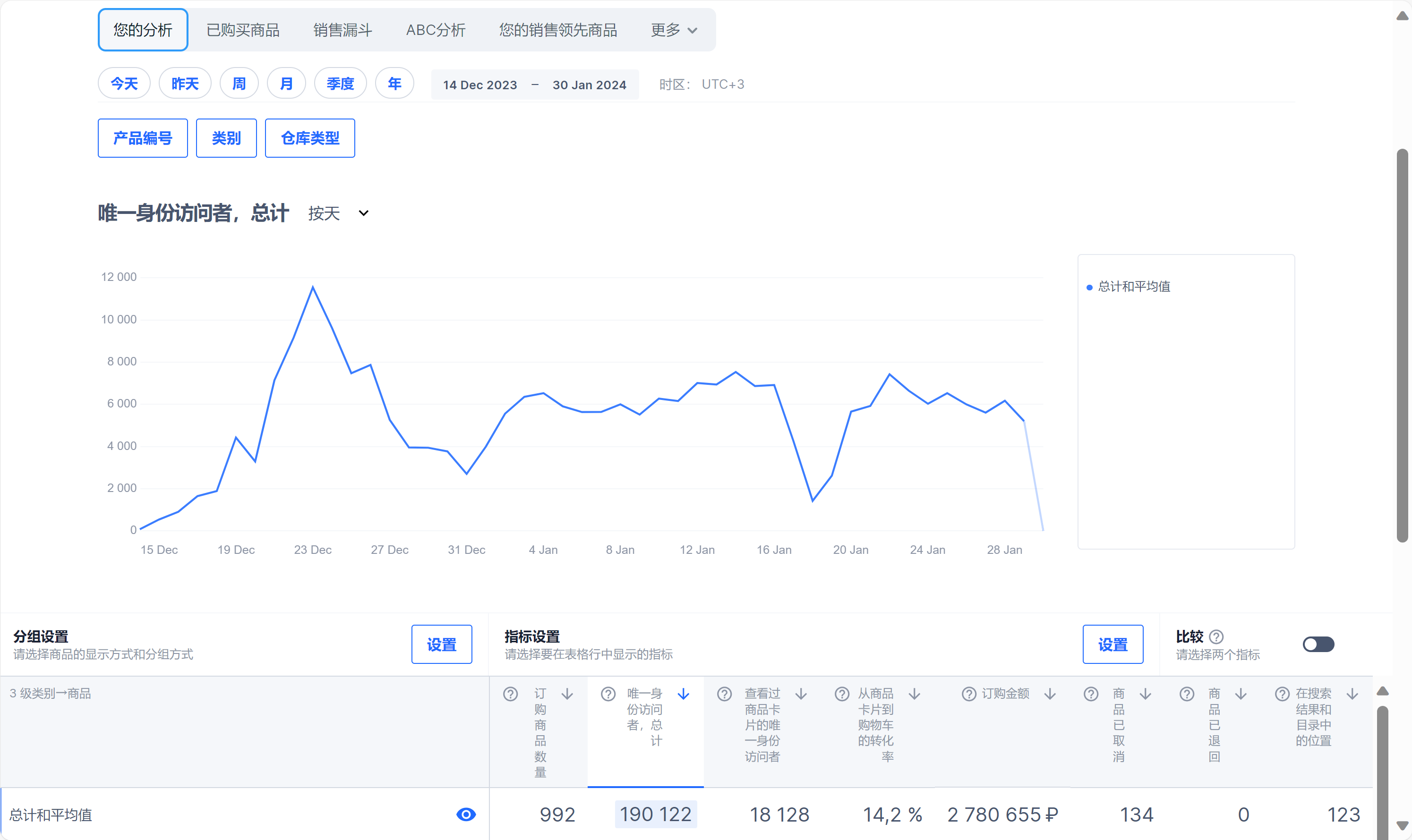This screenshot has width=1412, height=840.
Task: Click sort arrow for 商品已取消 column
Action: click(1146, 694)
